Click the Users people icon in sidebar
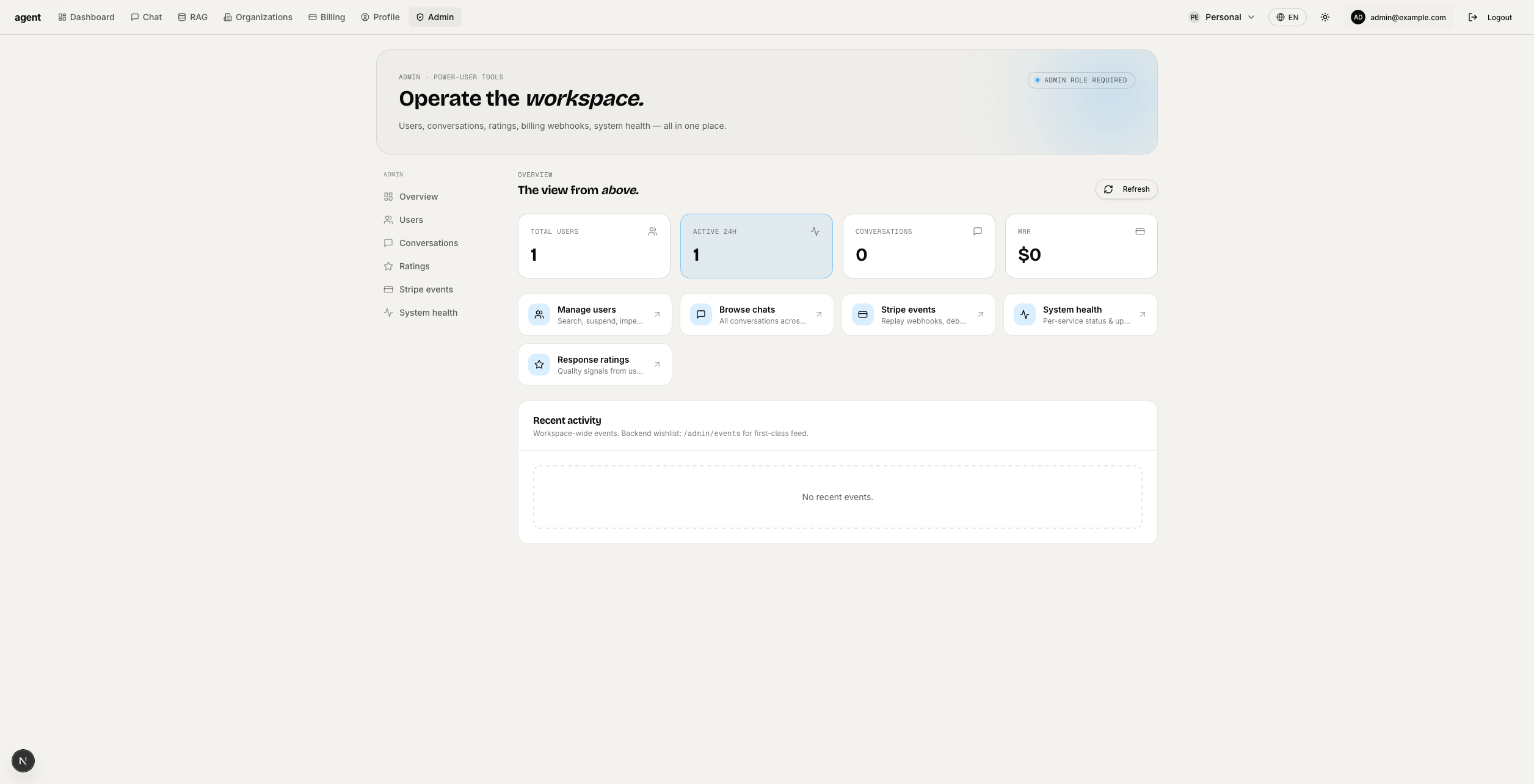Image resolution: width=1534 pixels, height=784 pixels. tap(388, 220)
